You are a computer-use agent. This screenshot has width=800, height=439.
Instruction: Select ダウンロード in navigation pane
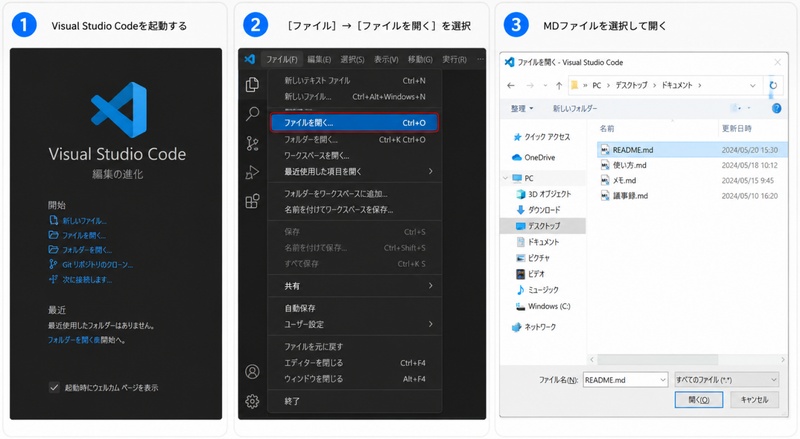coord(538,210)
